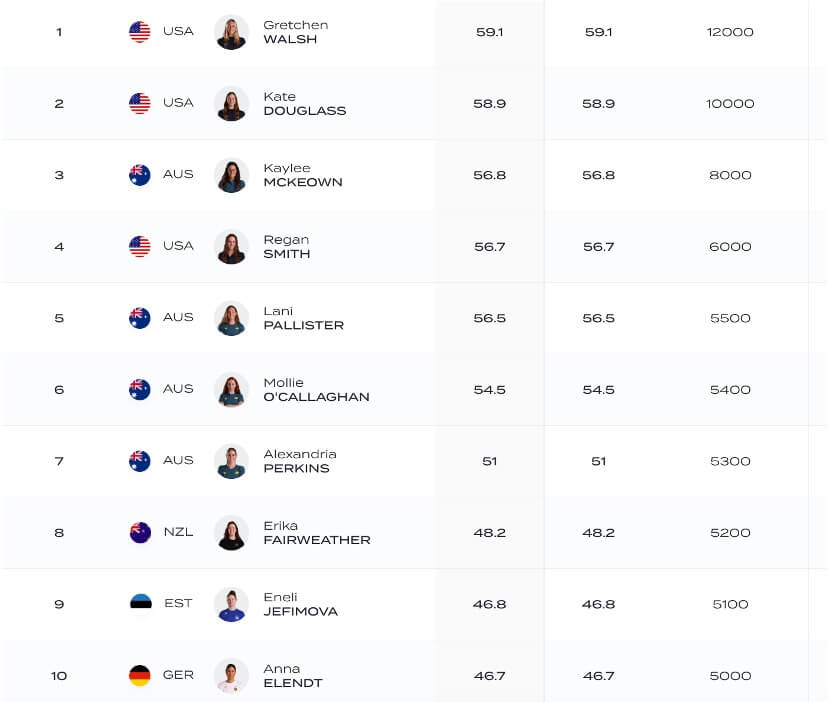Viewport: 828px width, 702px height.
Task: Click the USA flag next to Kate Douglass
Action: click(x=140, y=103)
